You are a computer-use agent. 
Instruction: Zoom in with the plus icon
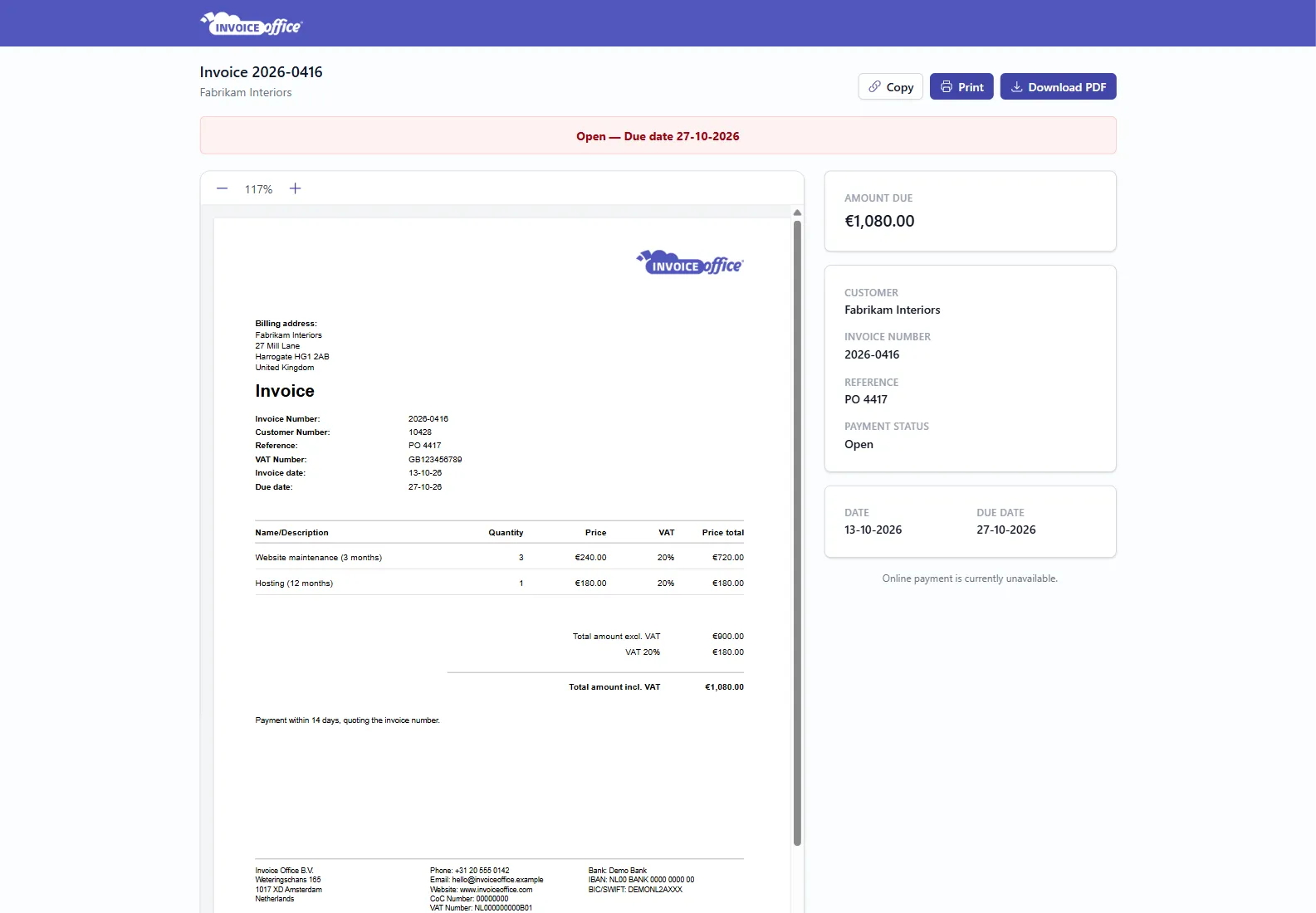coord(295,188)
